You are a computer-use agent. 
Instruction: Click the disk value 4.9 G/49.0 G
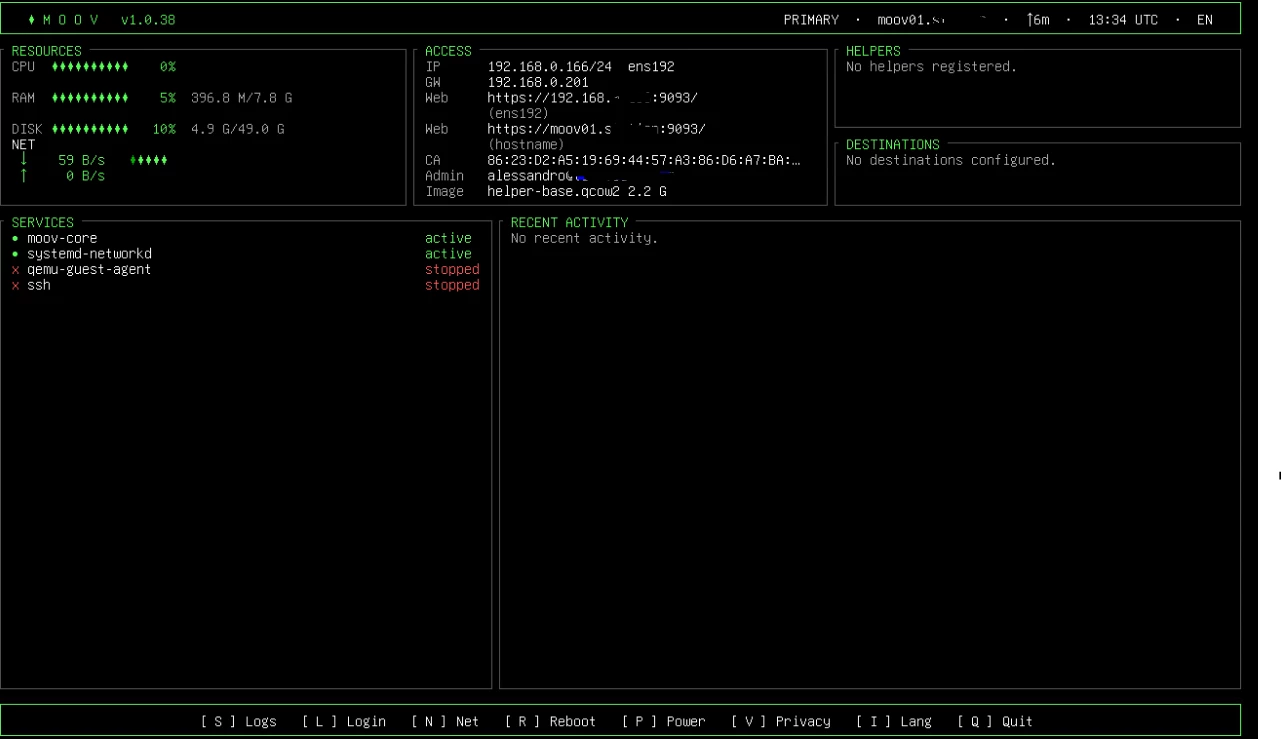point(238,129)
